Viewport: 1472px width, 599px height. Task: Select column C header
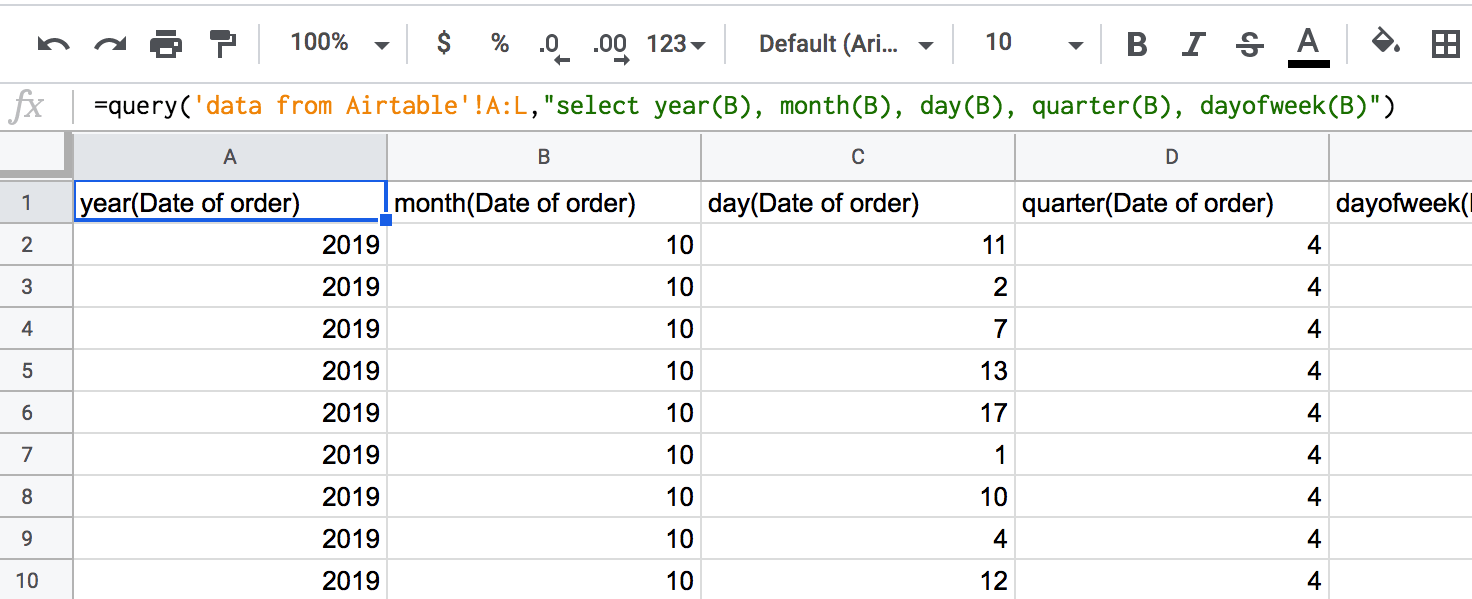tap(858, 156)
